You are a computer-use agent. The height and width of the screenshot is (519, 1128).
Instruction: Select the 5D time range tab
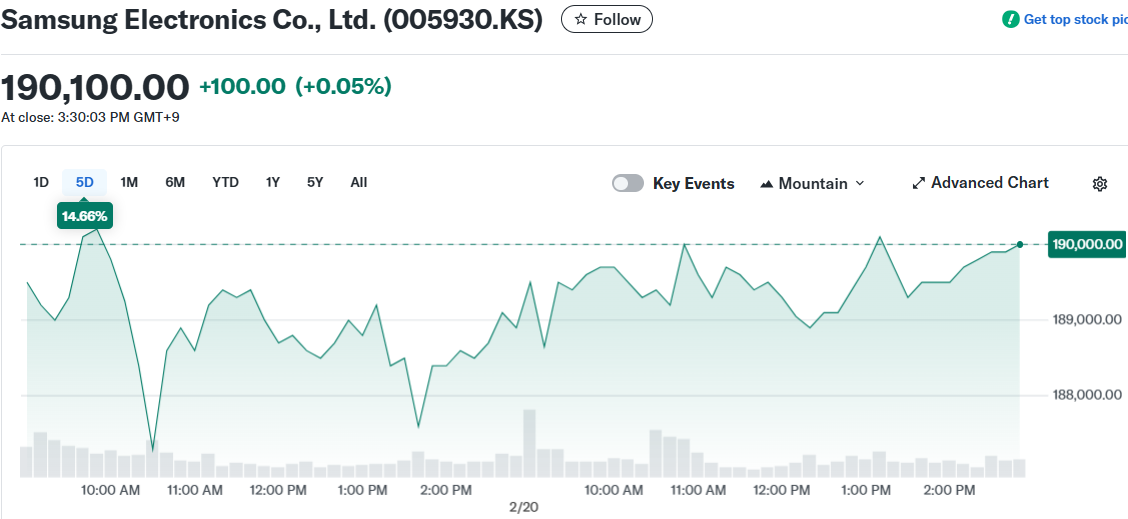pos(85,182)
